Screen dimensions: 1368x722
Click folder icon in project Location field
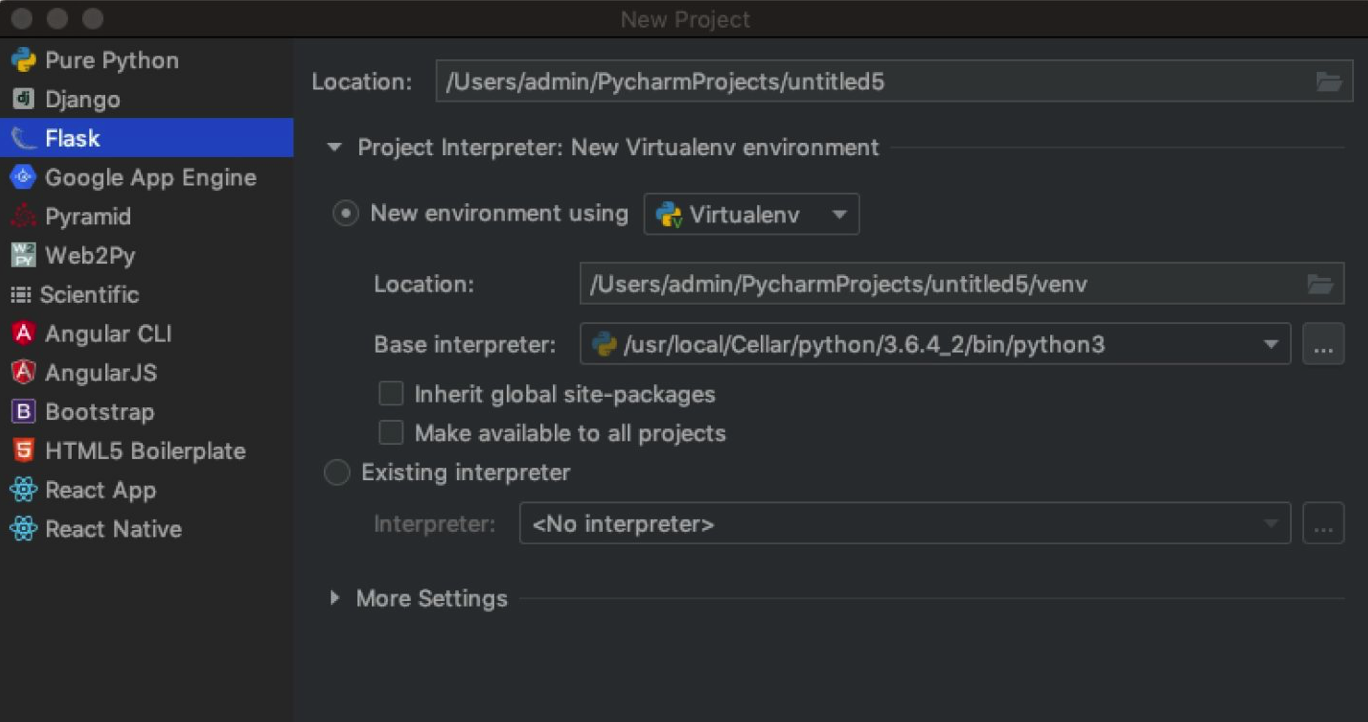[x=1328, y=82]
